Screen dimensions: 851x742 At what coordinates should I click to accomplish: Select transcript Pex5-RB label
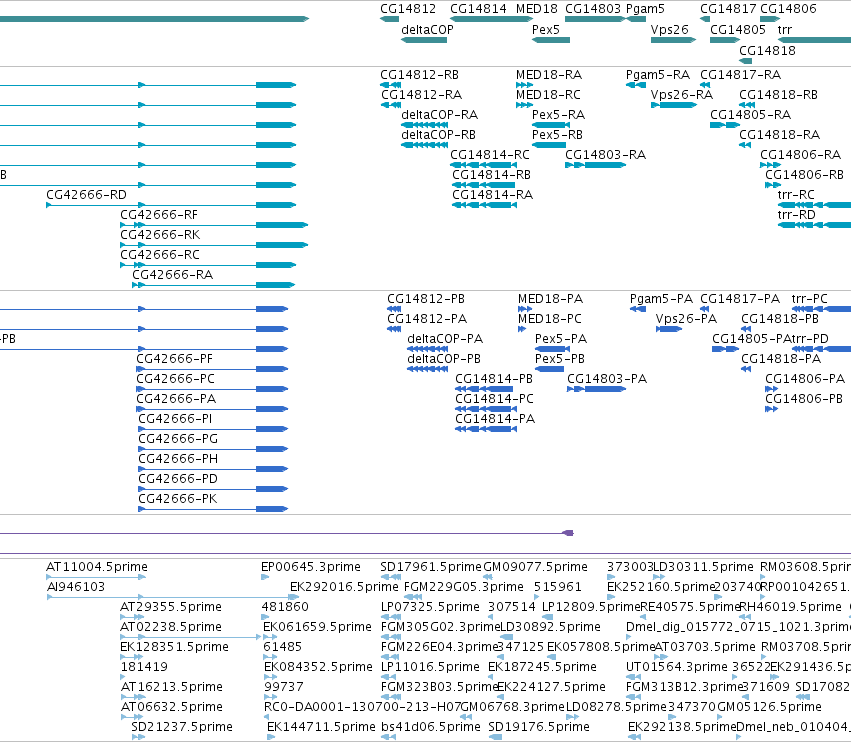[557, 135]
